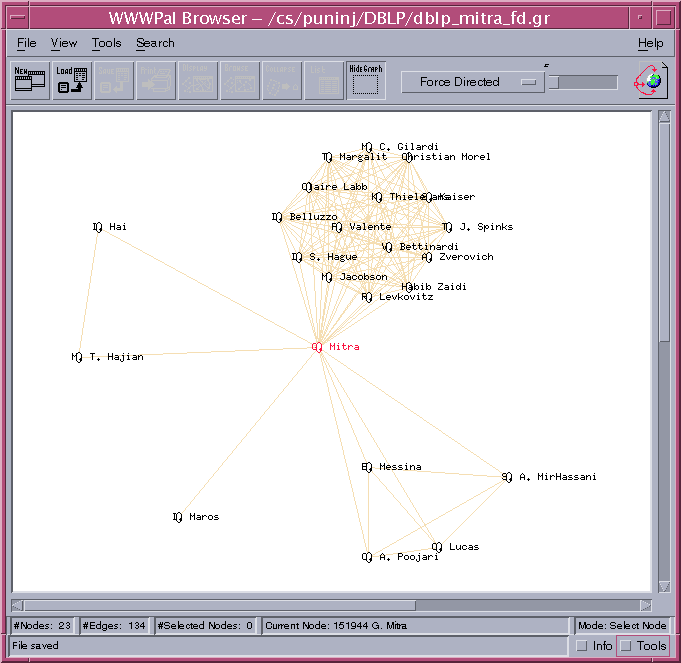This screenshot has height=663, width=681.
Task: Open the Force Directed layout dropdown
Action: point(473,82)
